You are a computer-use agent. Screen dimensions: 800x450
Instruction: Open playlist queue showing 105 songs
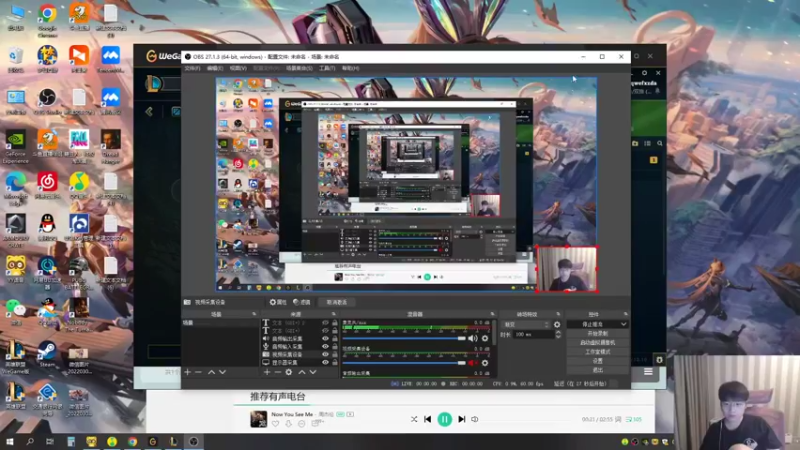[633, 419]
